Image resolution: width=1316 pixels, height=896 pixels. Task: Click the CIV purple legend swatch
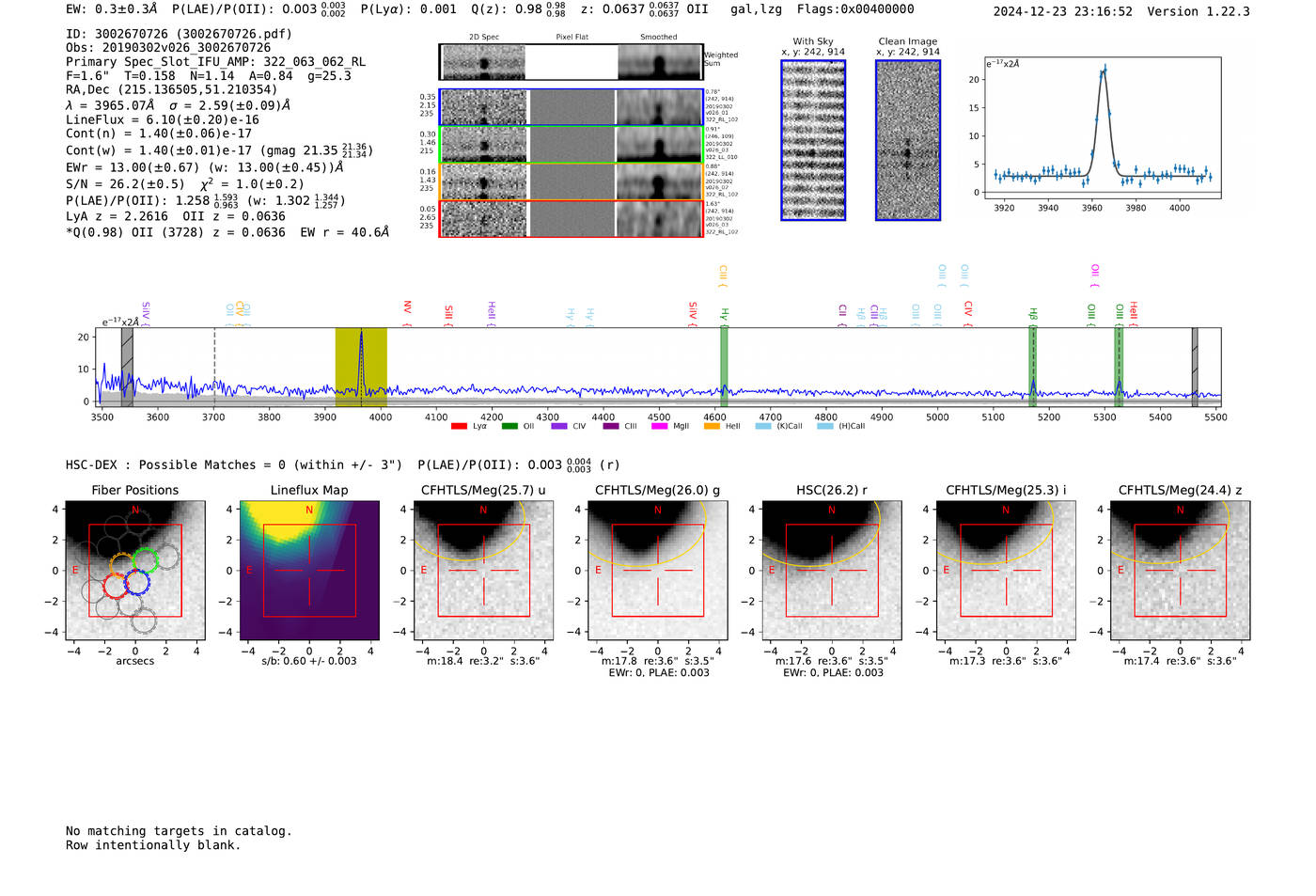click(x=559, y=426)
